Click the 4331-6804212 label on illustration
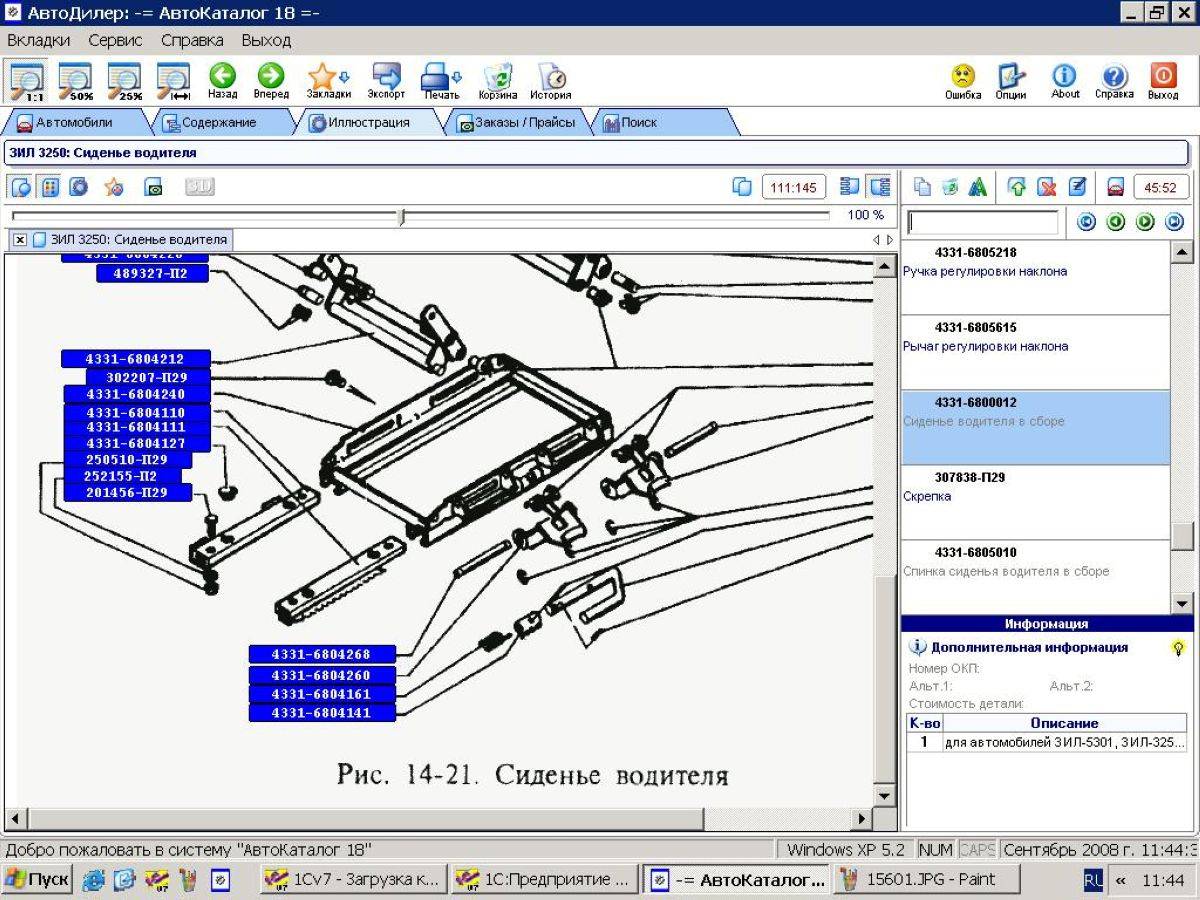 click(x=136, y=359)
